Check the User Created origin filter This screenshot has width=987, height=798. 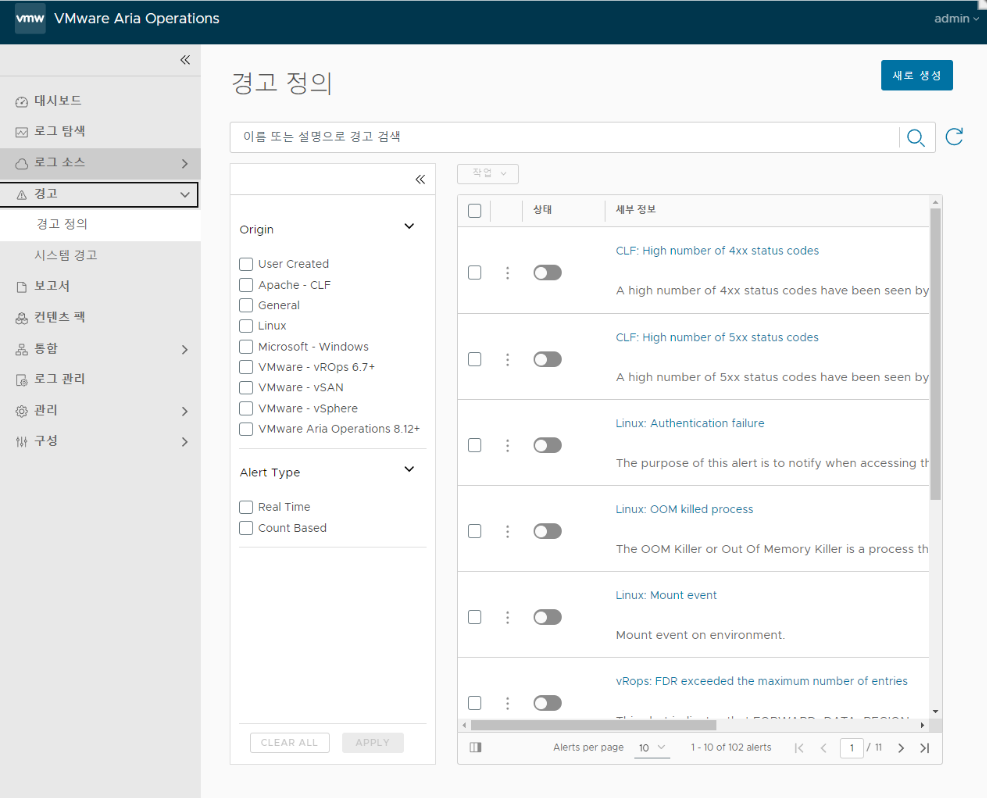pyautogui.click(x=246, y=264)
